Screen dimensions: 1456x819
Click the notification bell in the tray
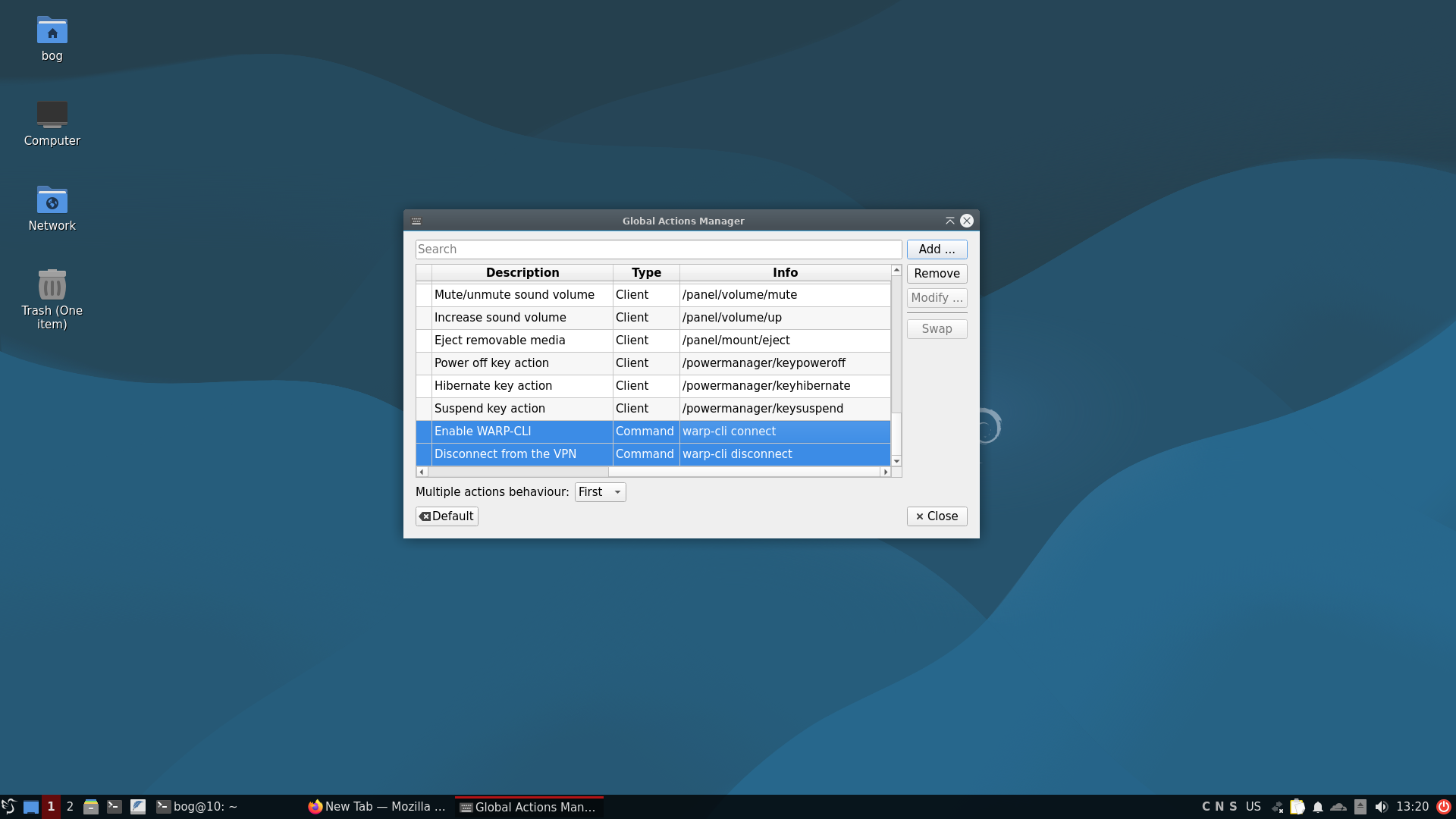[x=1319, y=806]
